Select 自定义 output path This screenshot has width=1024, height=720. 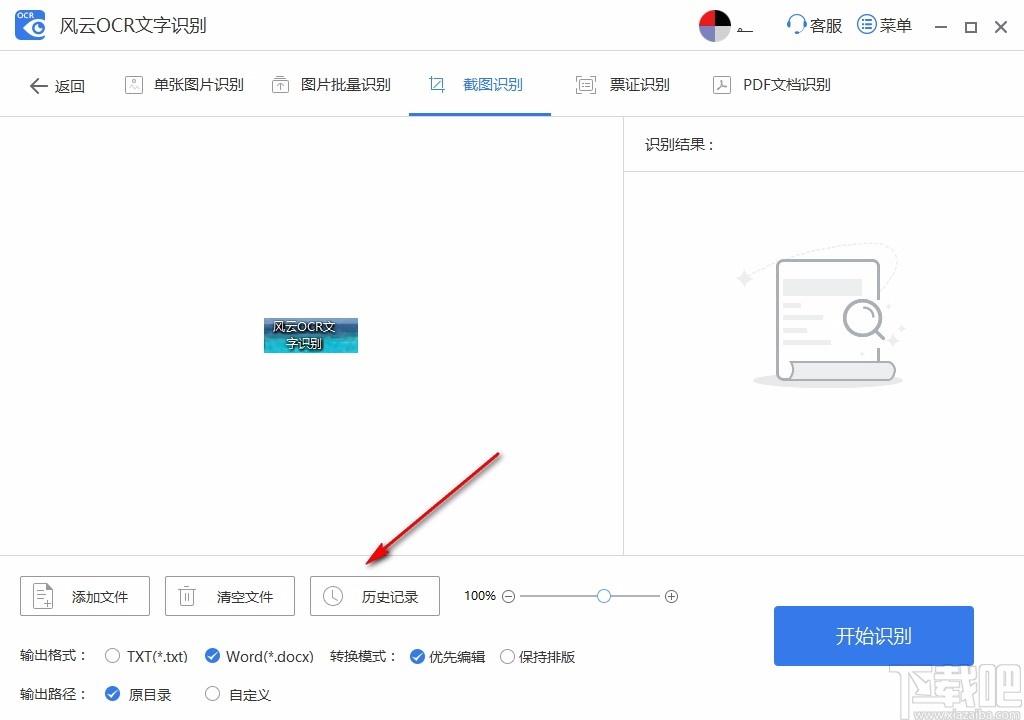238,695
